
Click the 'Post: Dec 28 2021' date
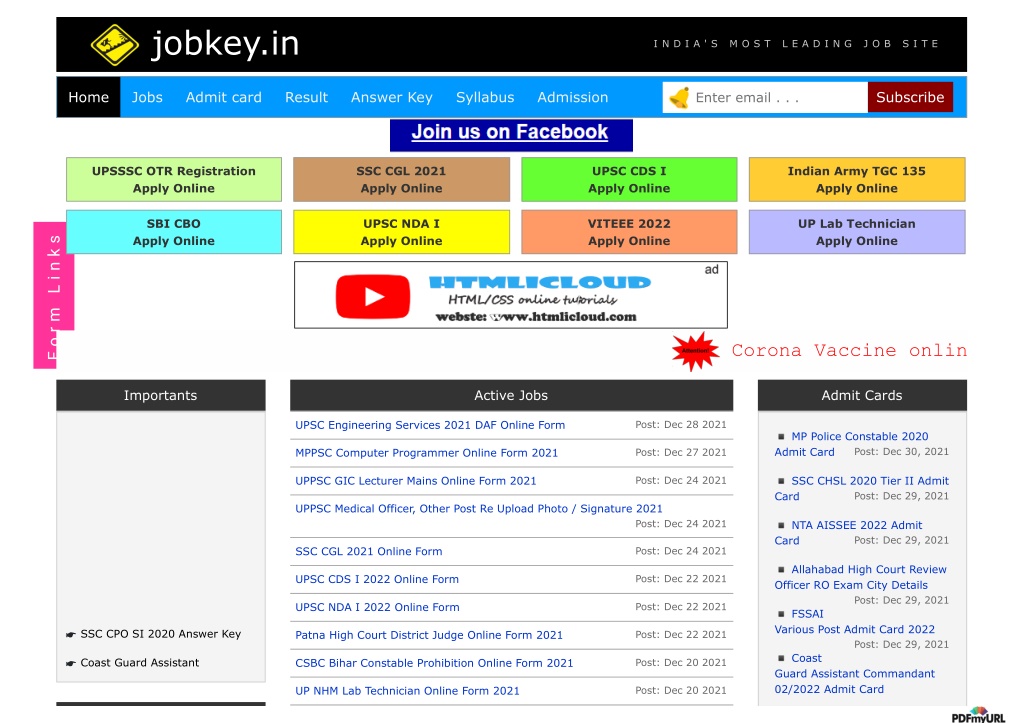[x=680, y=425]
